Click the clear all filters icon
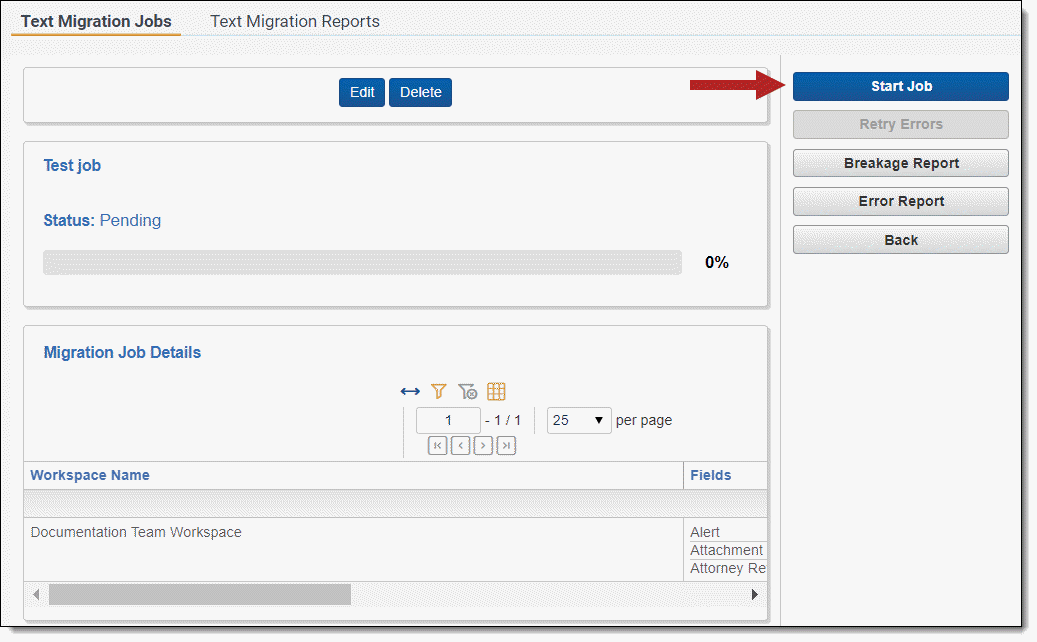This screenshot has height=642, width=1037. pyautogui.click(x=467, y=392)
